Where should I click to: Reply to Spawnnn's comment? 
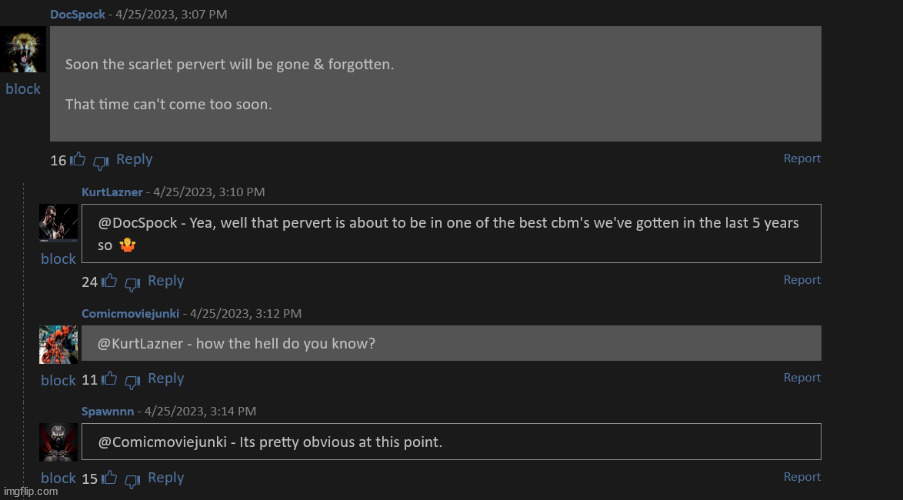166,478
